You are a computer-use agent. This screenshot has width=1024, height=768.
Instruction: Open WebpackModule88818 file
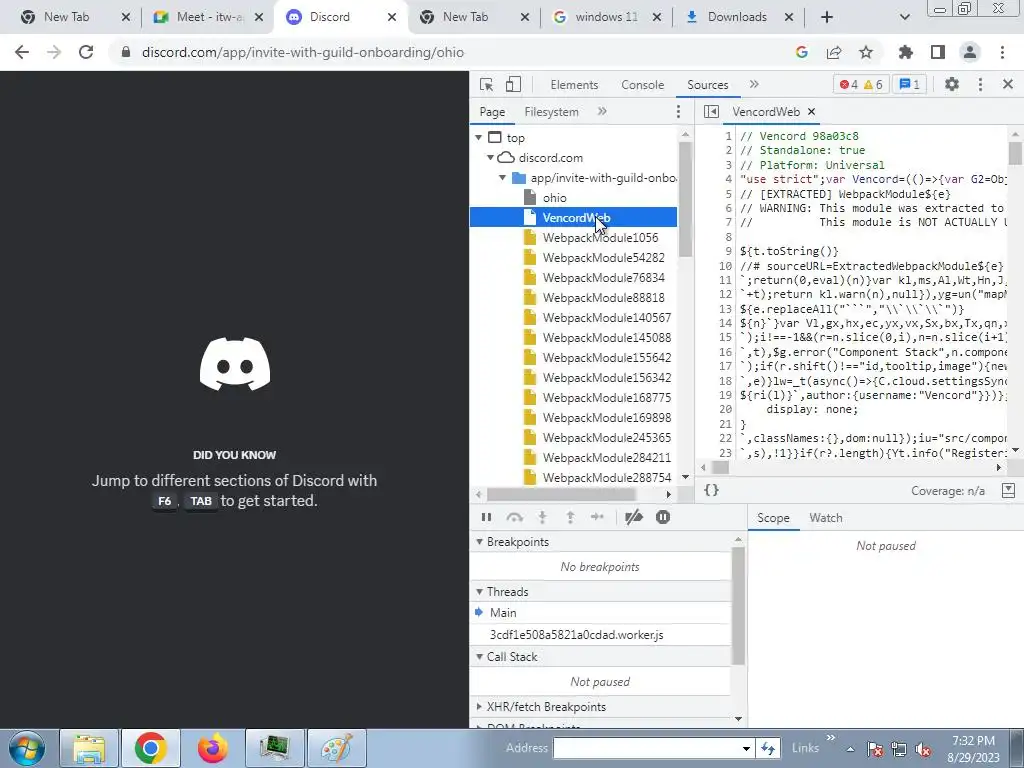(603, 298)
